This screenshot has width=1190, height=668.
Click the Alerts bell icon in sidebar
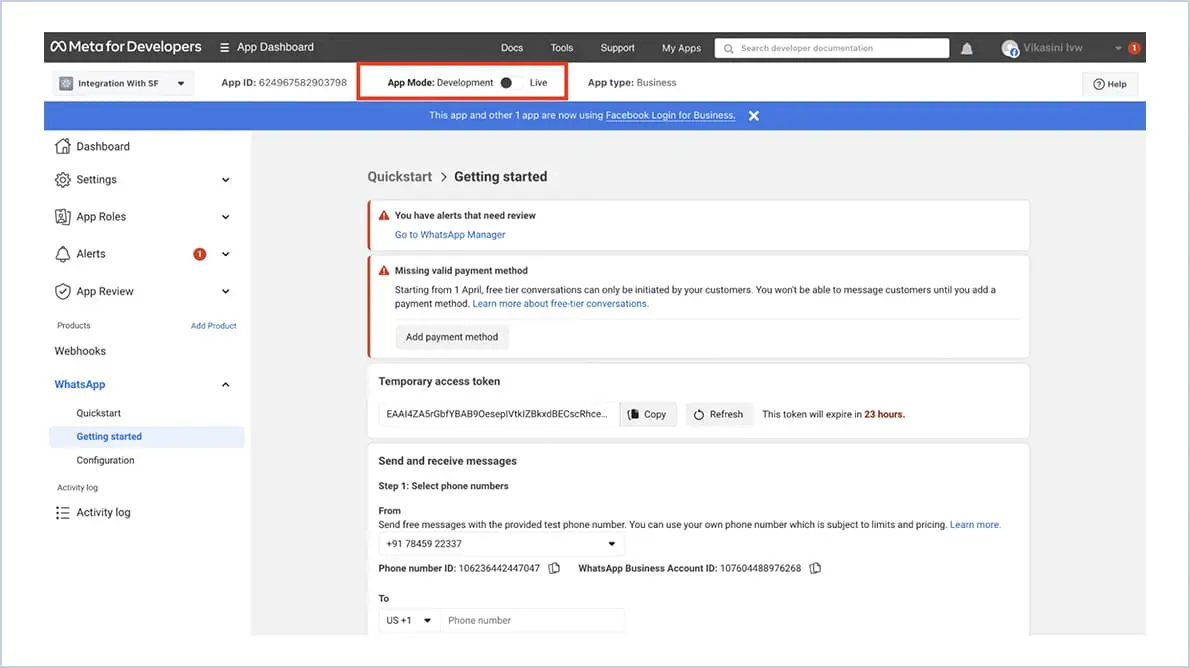click(62, 254)
